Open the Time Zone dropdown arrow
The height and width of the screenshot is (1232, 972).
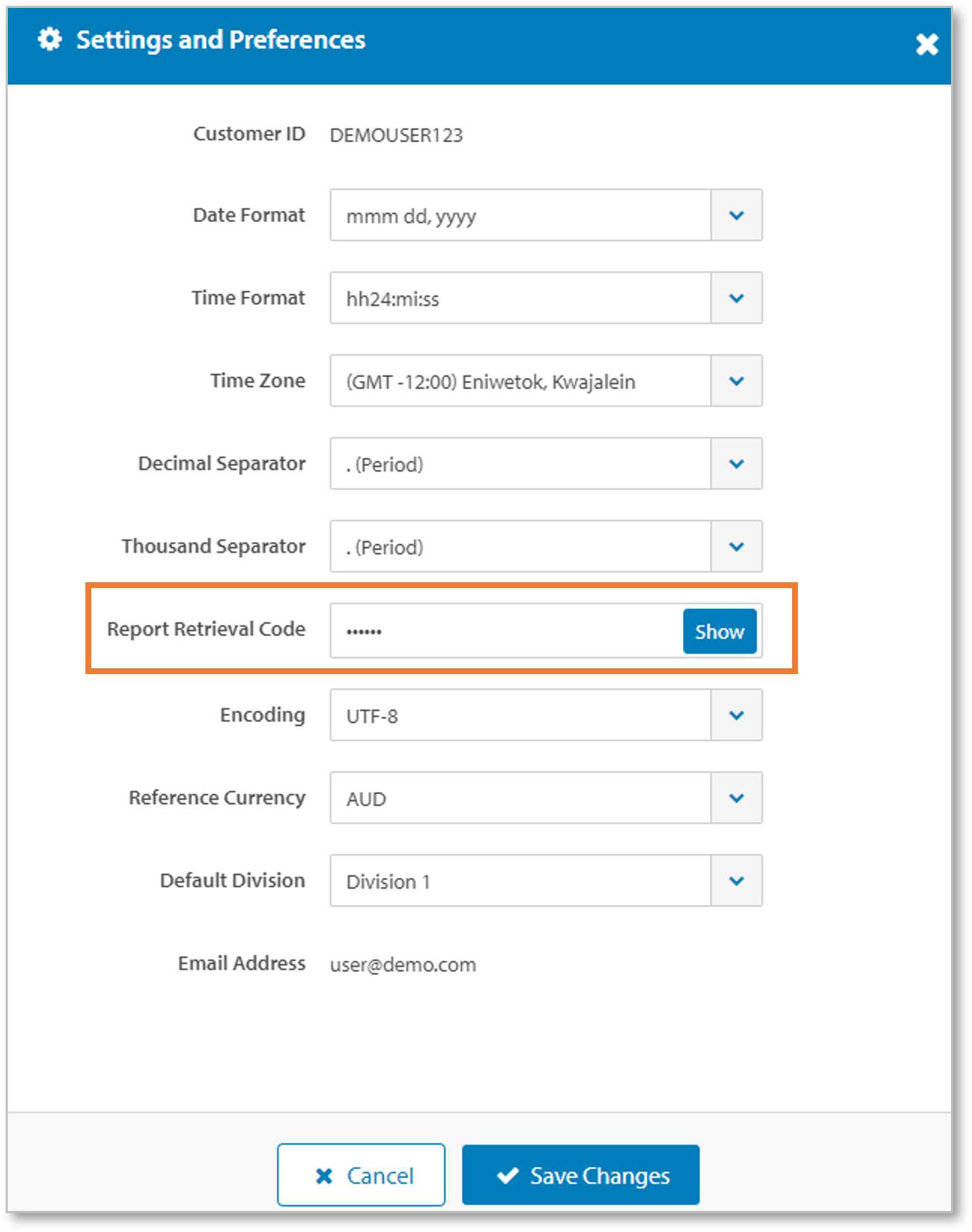736,380
